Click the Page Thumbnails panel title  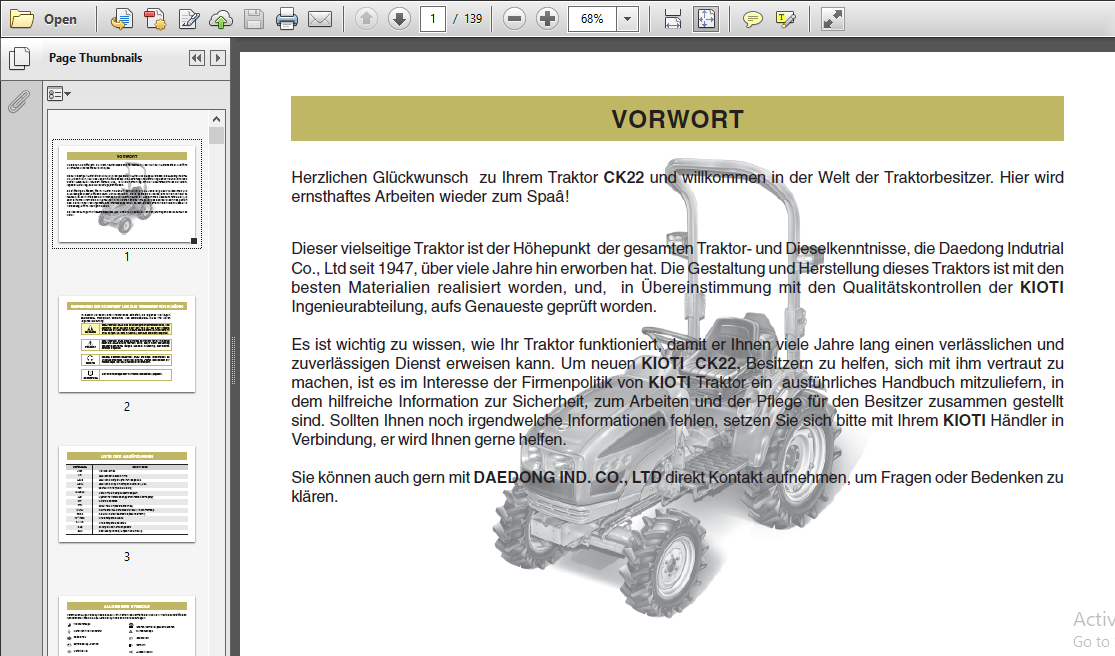click(x=95, y=58)
